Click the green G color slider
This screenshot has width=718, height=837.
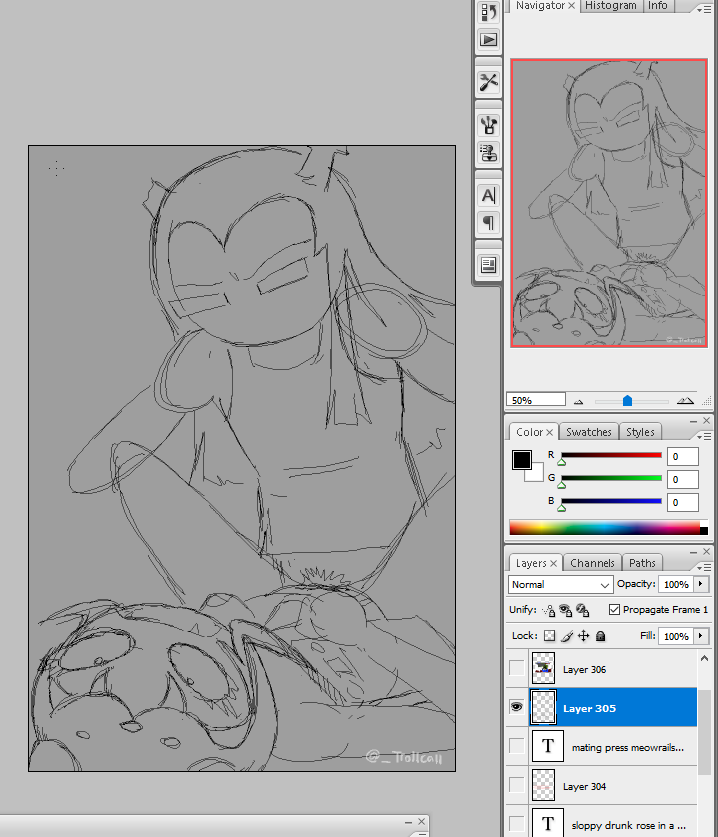tap(611, 478)
